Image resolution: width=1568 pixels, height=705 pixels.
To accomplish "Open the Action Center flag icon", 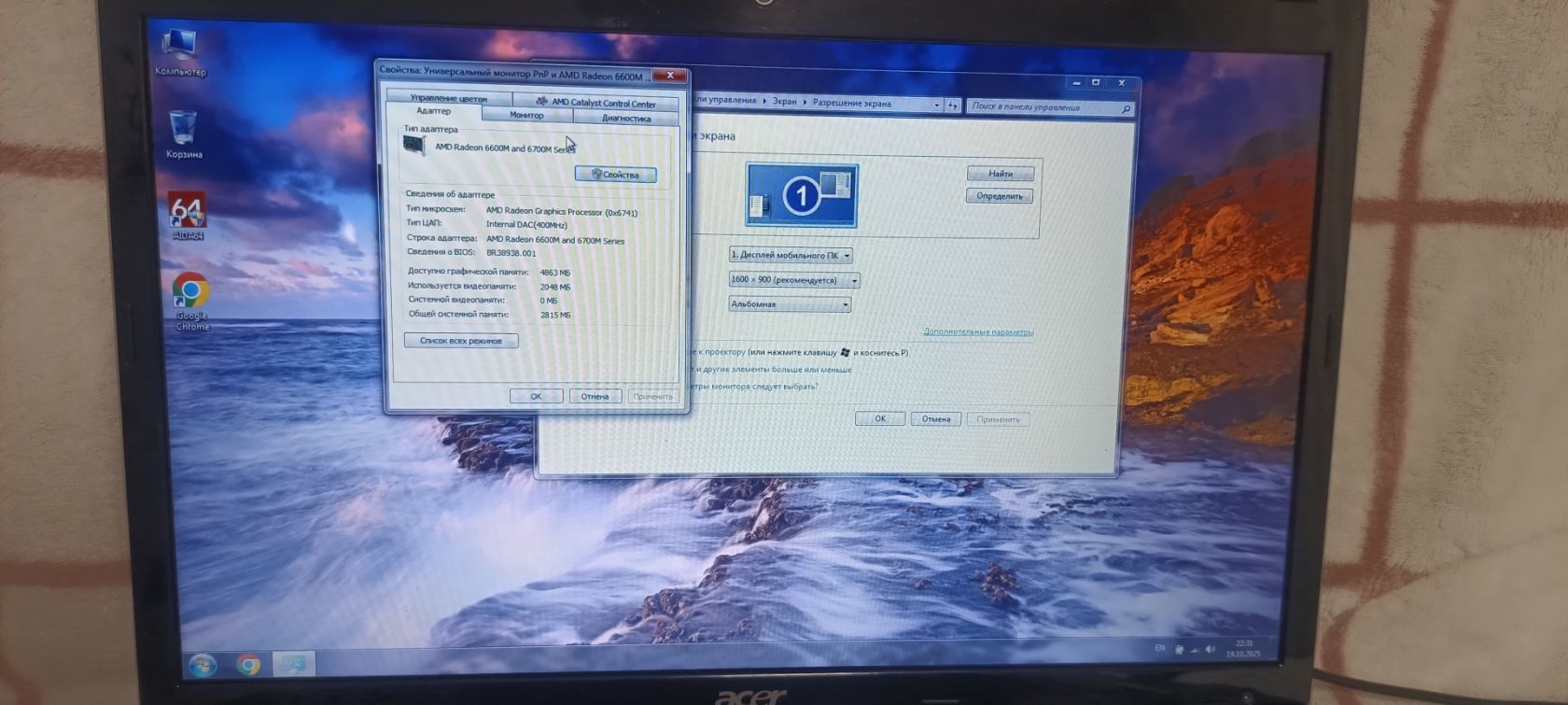I will pos(1179,649).
